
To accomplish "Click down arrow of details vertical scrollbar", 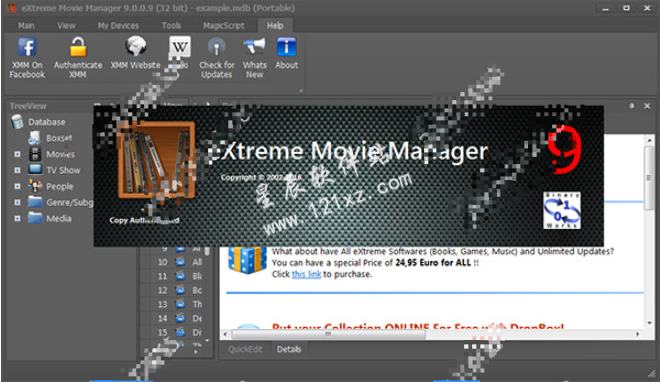I will [x=649, y=323].
